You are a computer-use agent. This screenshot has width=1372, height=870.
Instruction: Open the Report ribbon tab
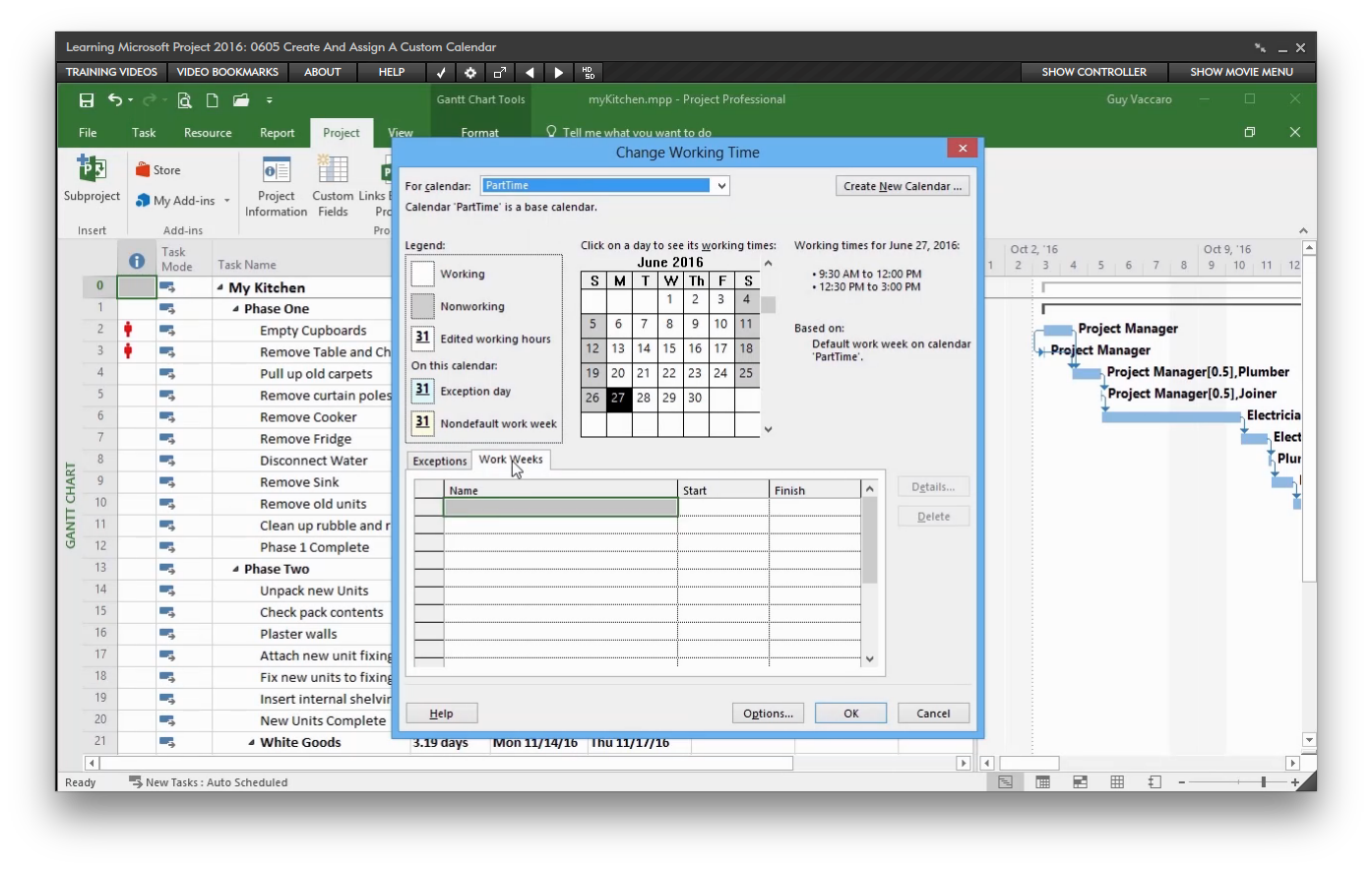[277, 132]
